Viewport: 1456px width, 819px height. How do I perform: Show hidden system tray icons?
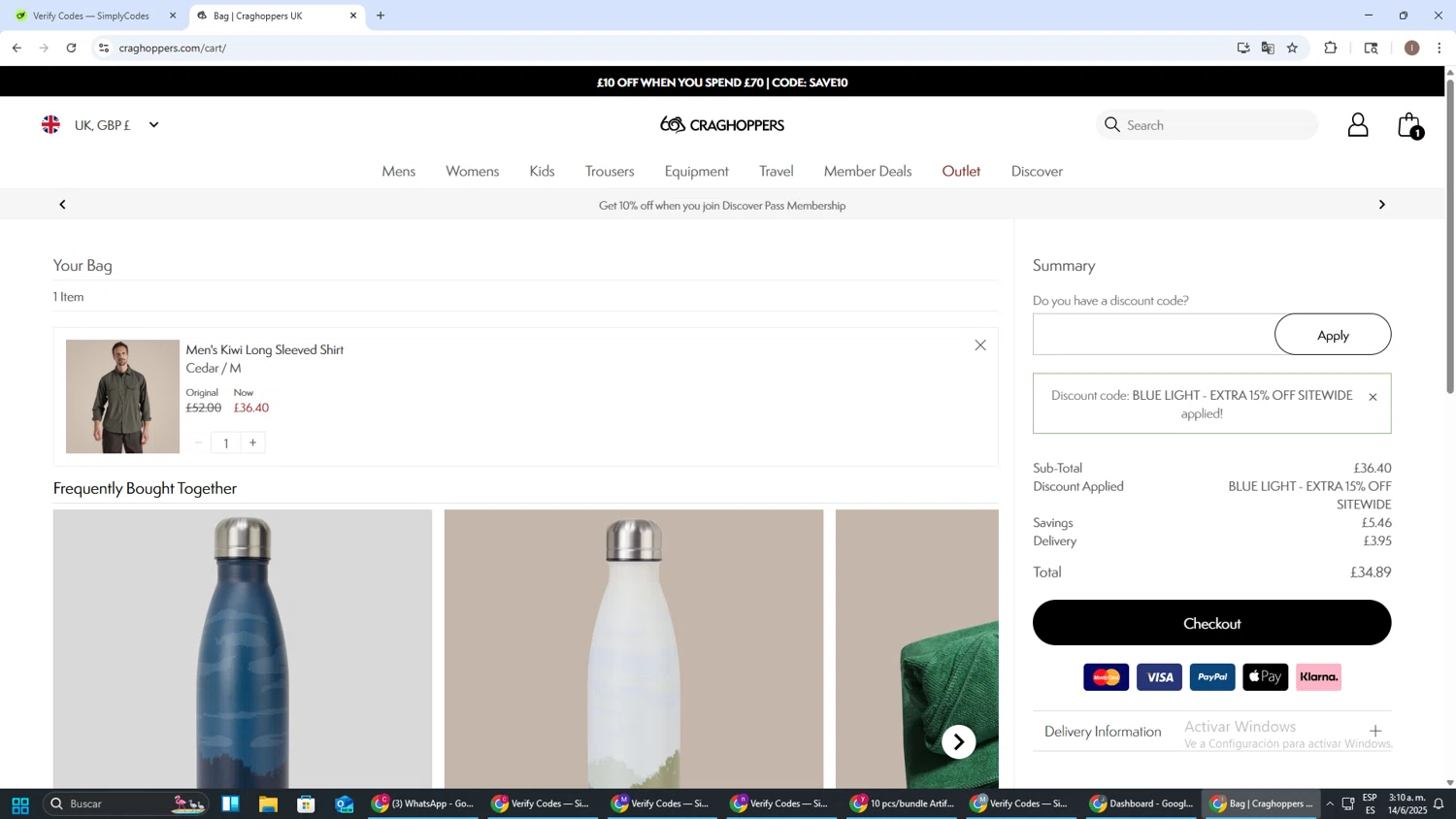(1329, 804)
